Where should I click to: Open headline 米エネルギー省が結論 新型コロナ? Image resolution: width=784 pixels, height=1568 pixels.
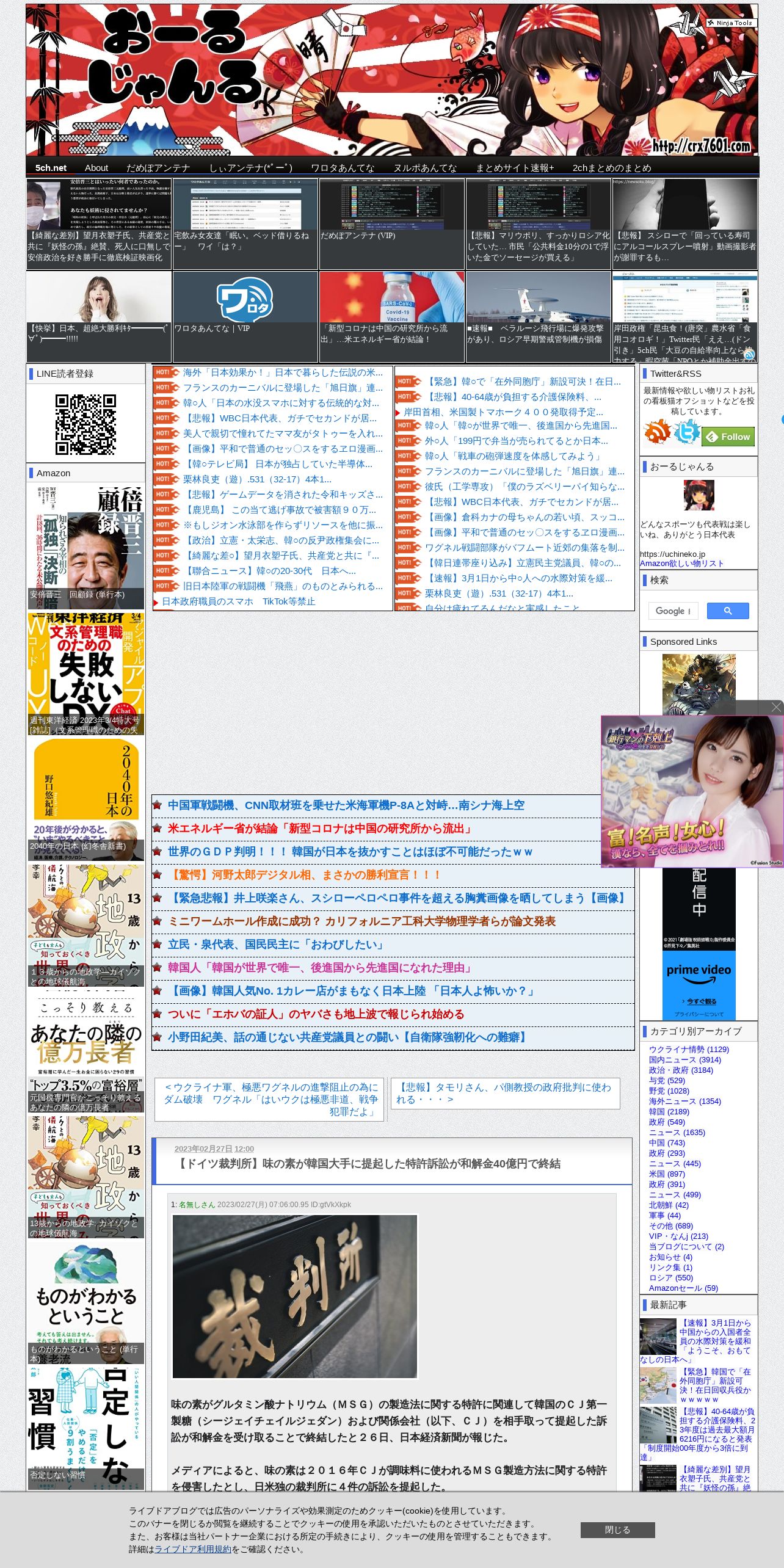(x=321, y=829)
